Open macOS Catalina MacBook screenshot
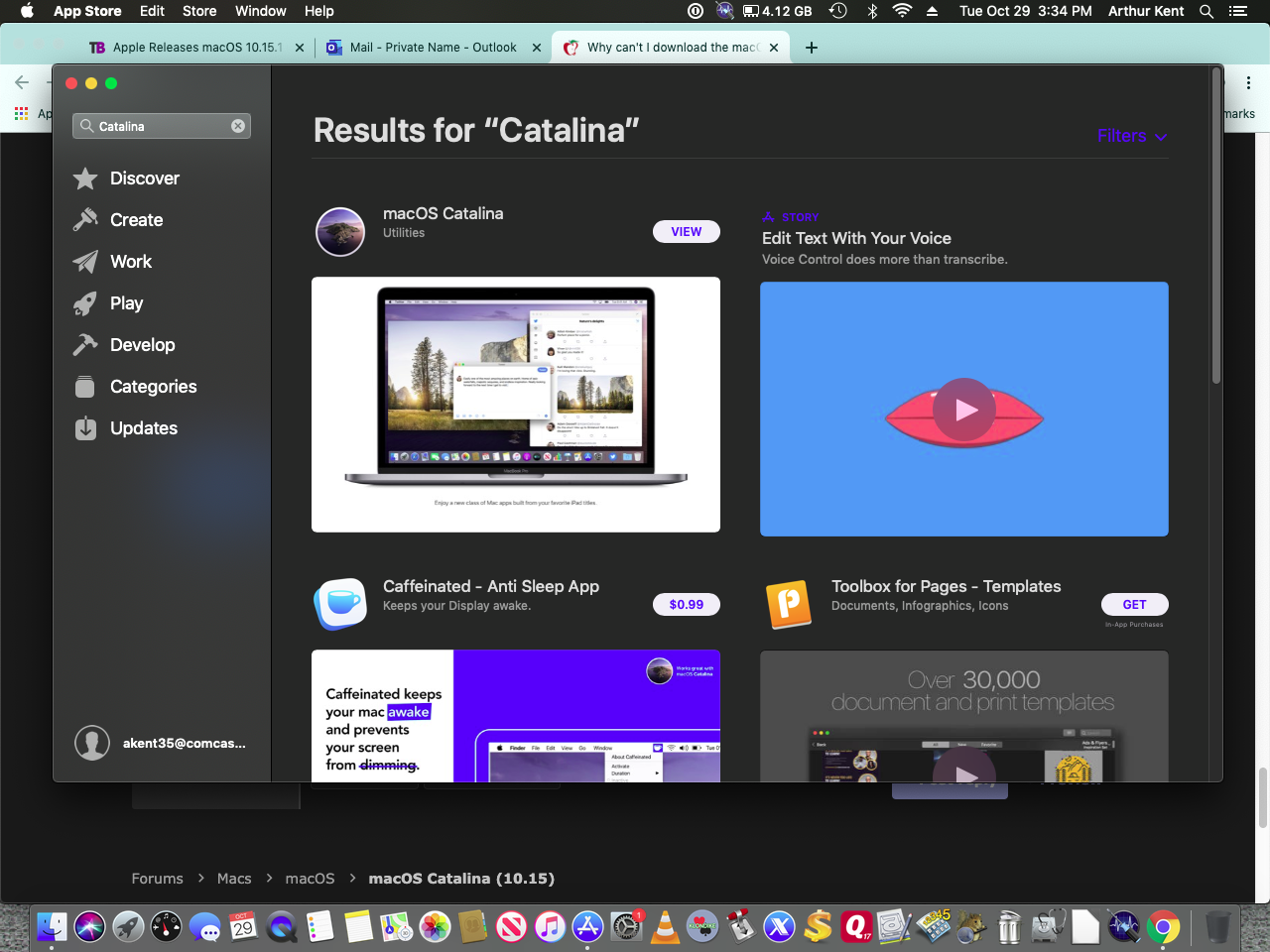Viewport: 1270px width, 952px height. (516, 405)
